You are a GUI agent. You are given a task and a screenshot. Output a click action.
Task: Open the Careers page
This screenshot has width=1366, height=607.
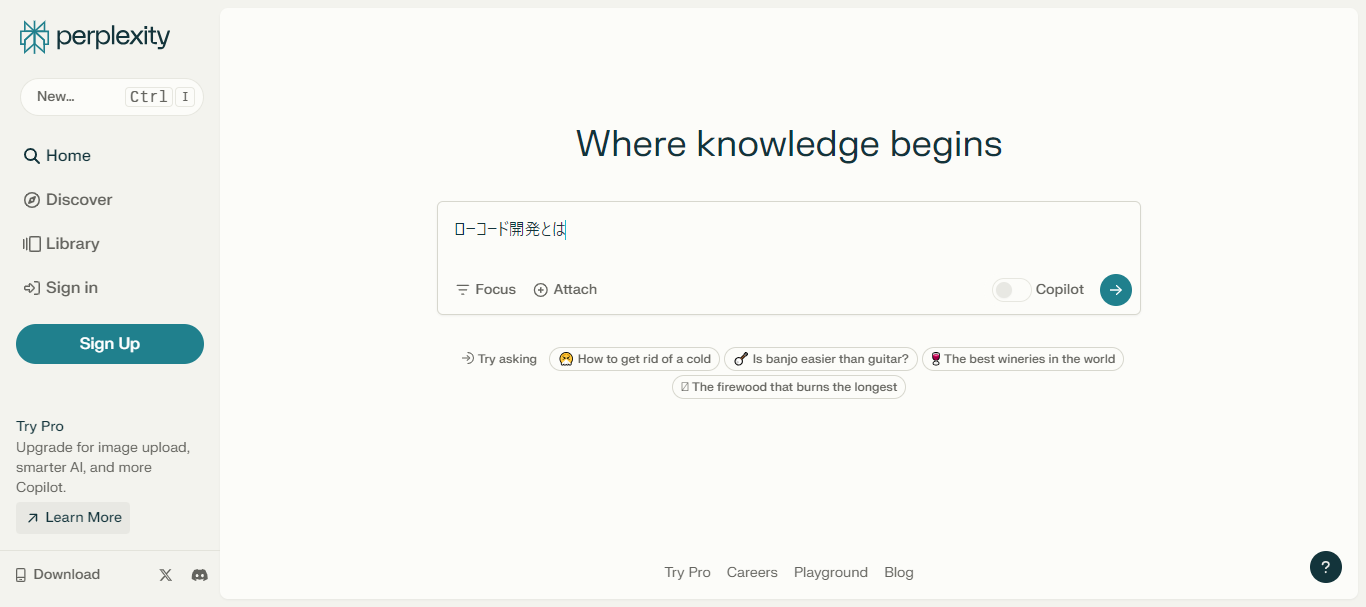pos(752,572)
